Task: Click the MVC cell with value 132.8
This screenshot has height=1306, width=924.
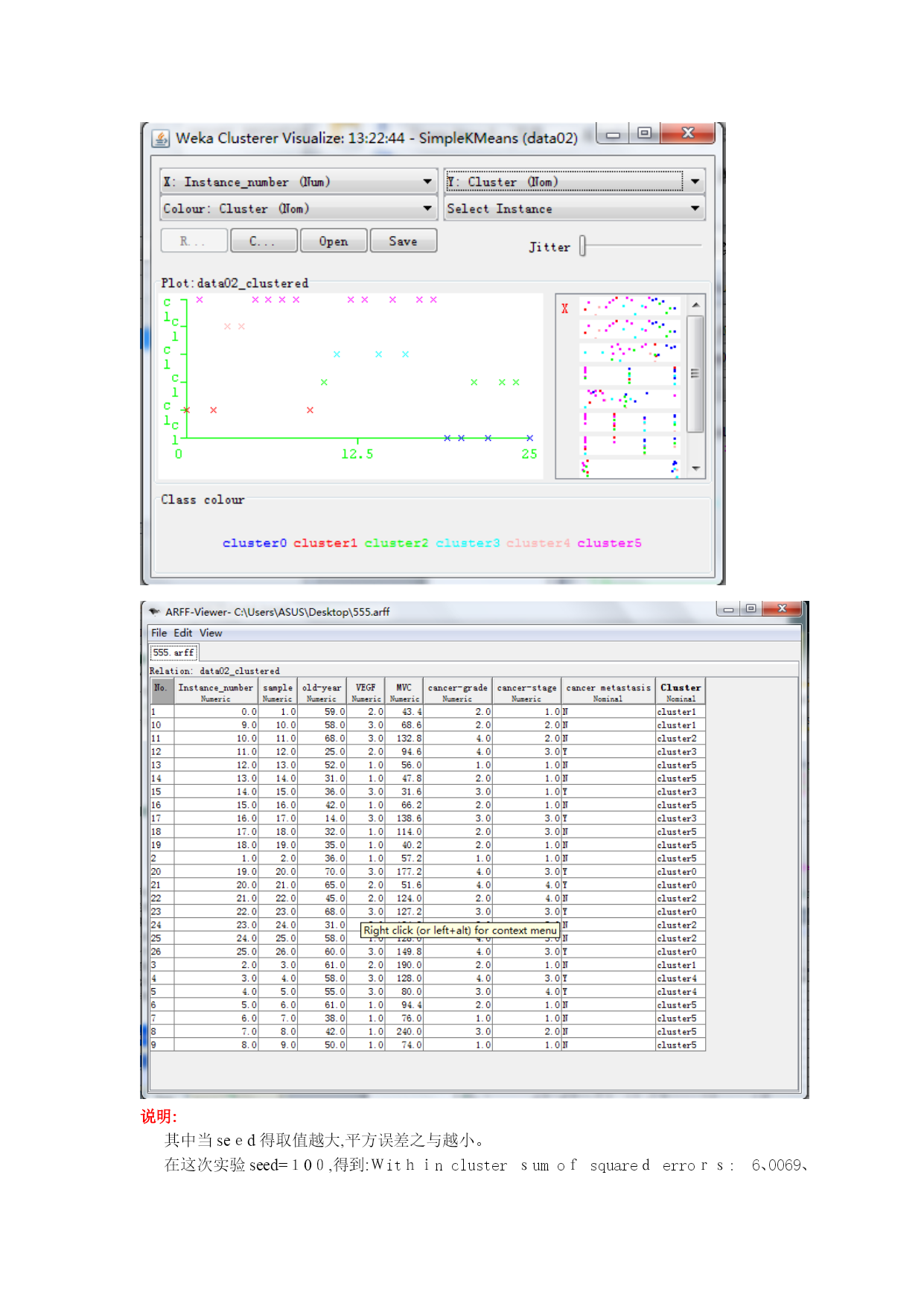Action: point(404,739)
